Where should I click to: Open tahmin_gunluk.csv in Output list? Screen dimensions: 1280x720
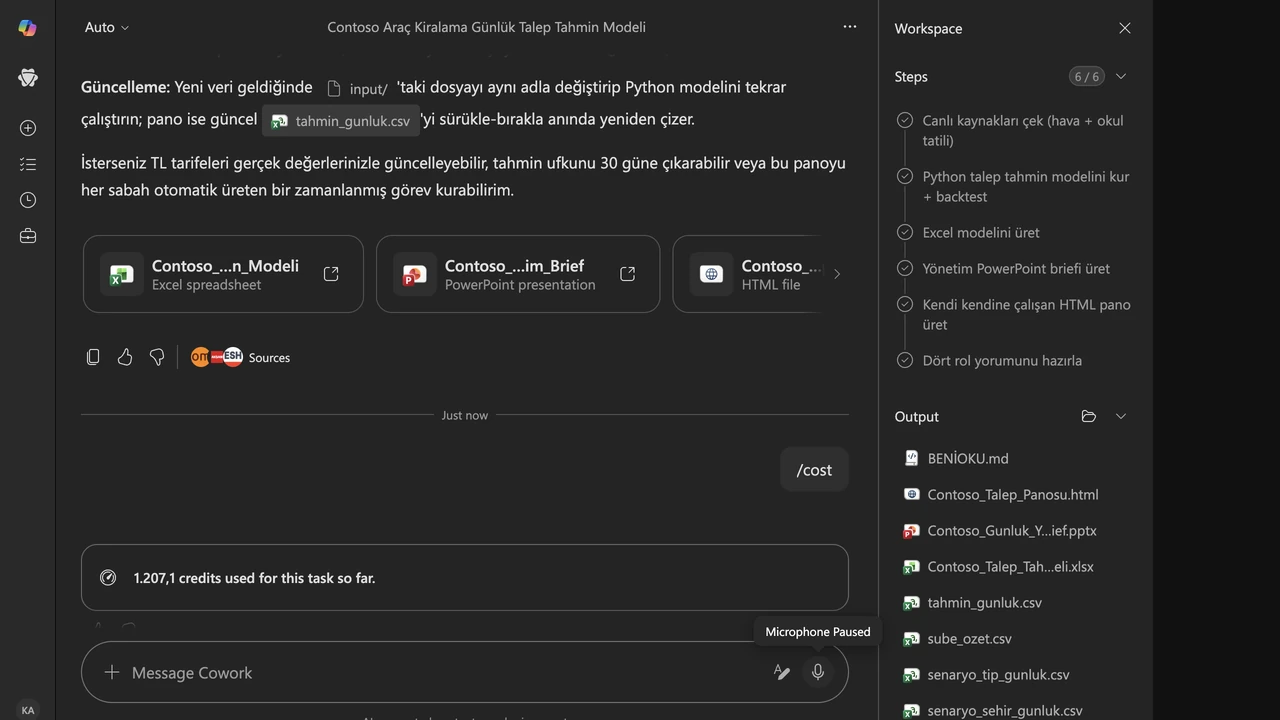972,602
